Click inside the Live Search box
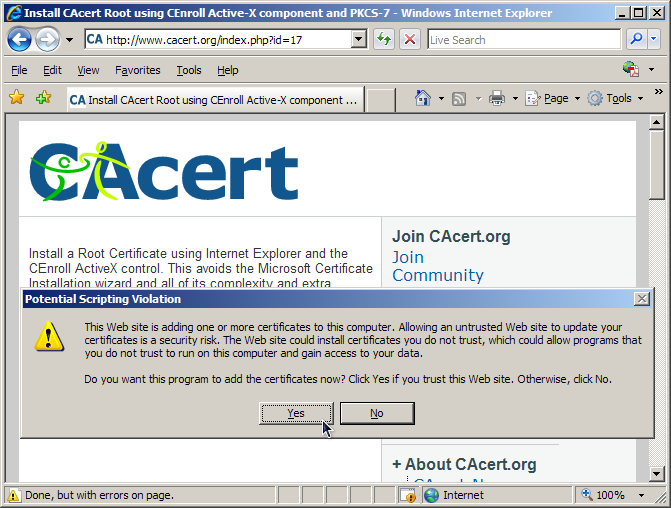This screenshot has height=508, width=671. [x=524, y=40]
